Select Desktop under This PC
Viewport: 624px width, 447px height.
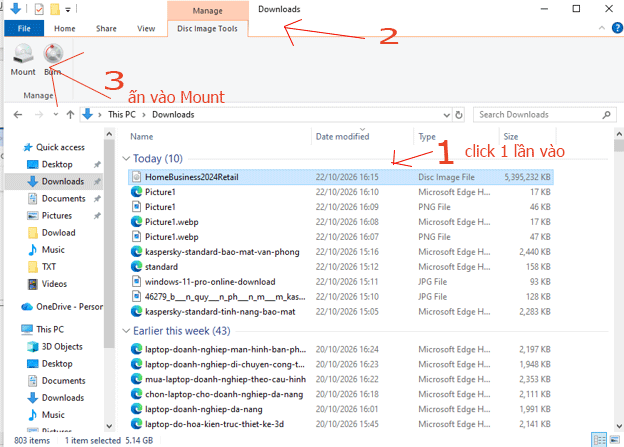point(57,364)
